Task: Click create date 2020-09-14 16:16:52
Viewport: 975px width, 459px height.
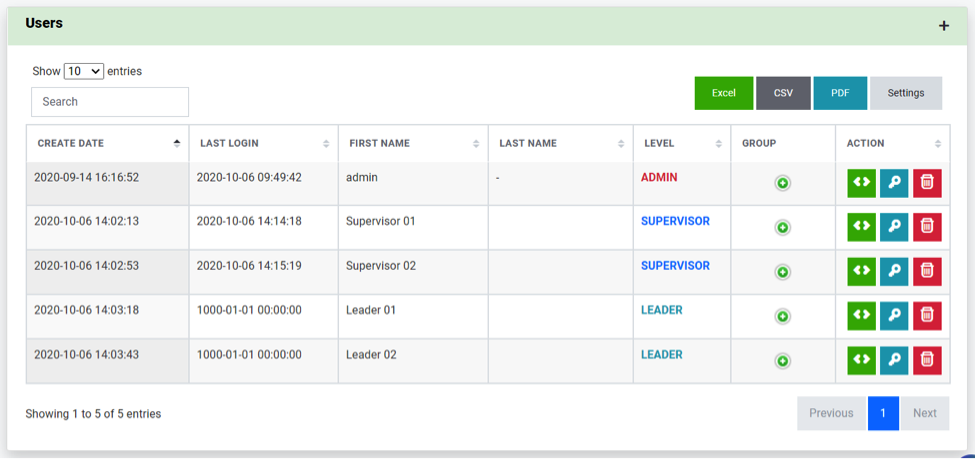Action: tap(86, 177)
